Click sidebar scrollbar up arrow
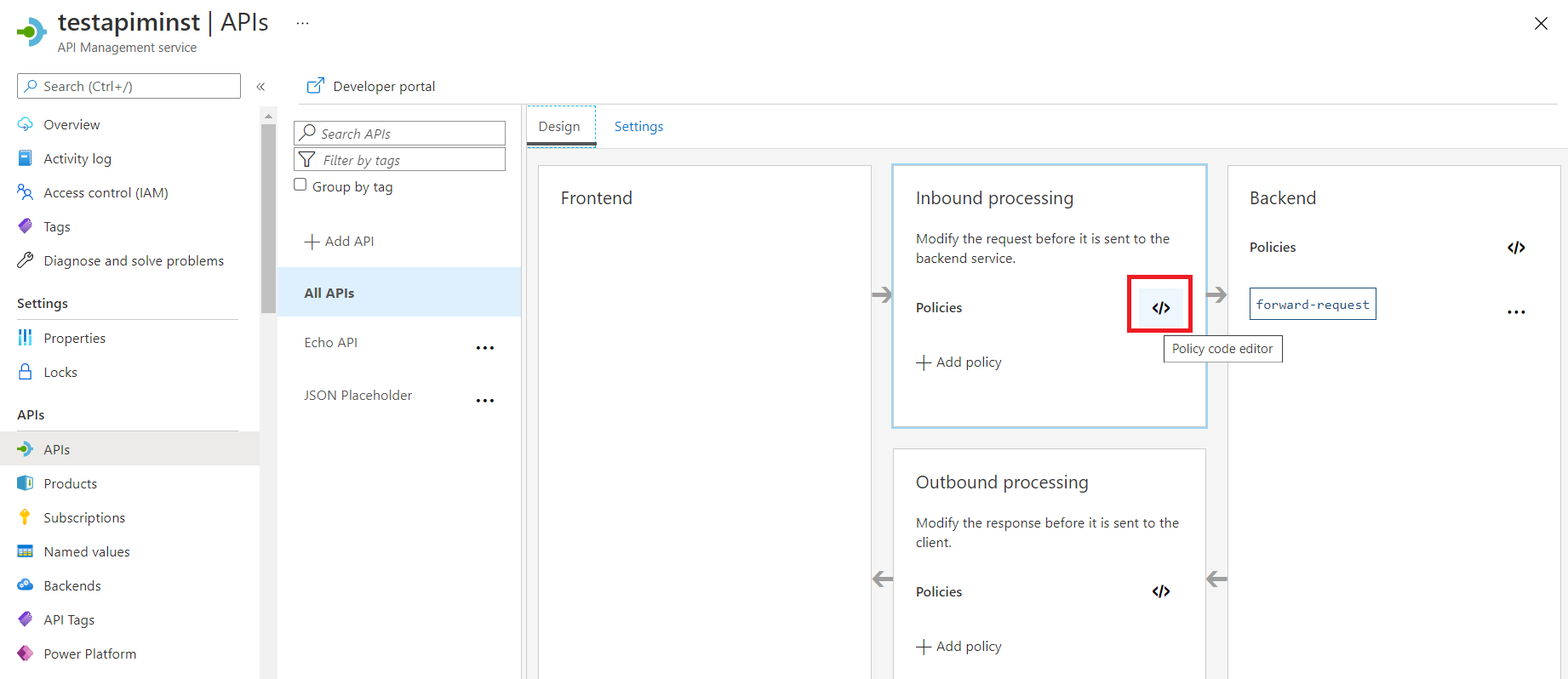The height and width of the screenshot is (679, 1568). [x=268, y=116]
